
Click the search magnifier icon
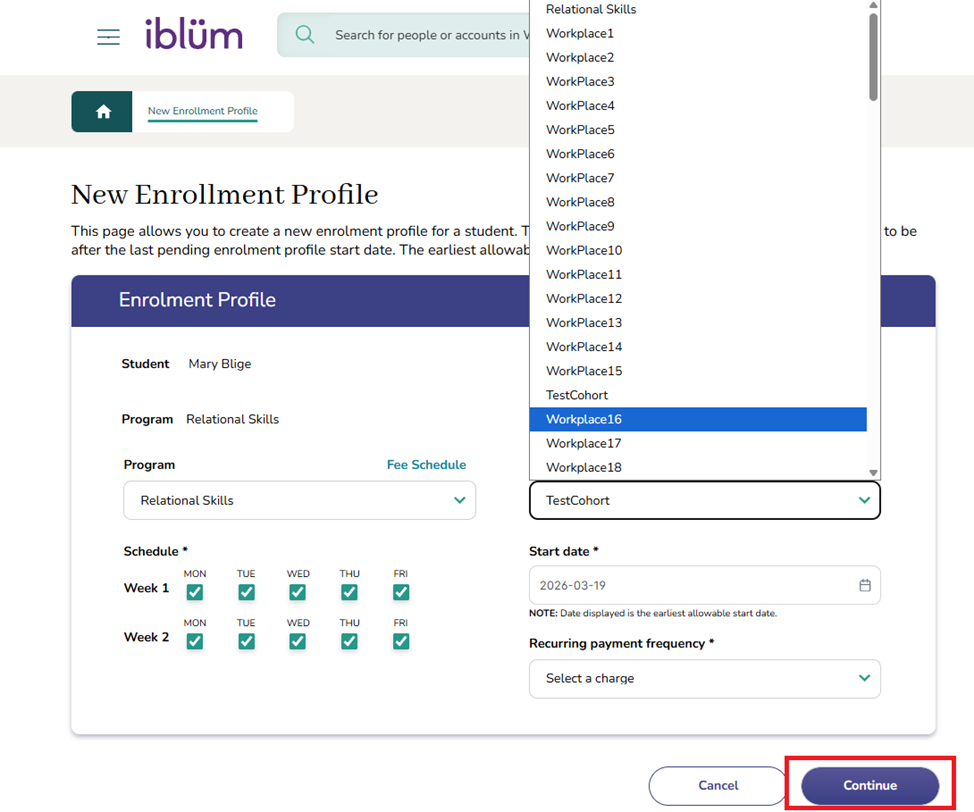click(x=306, y=35)
